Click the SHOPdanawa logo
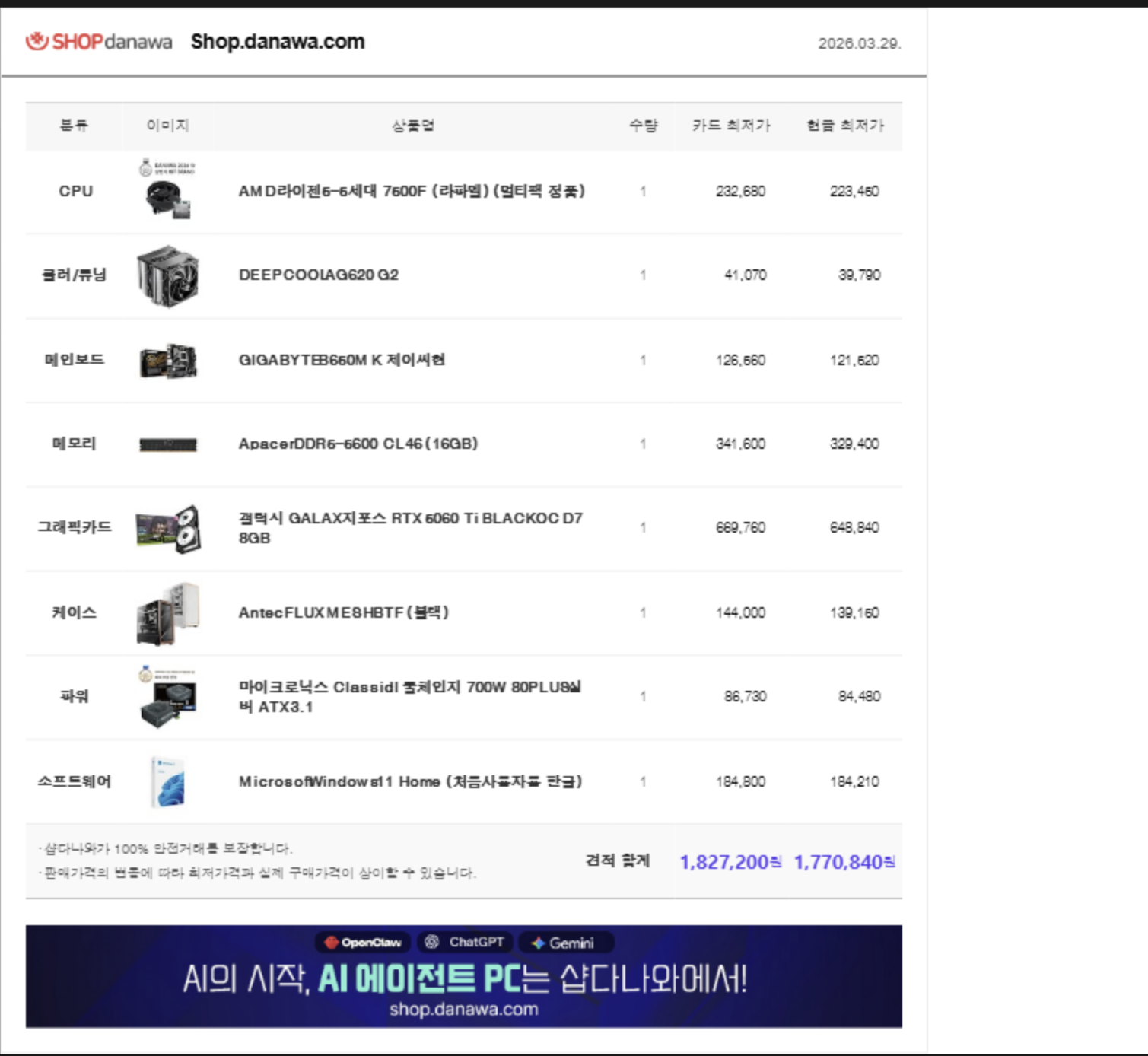 coord(99,41)
